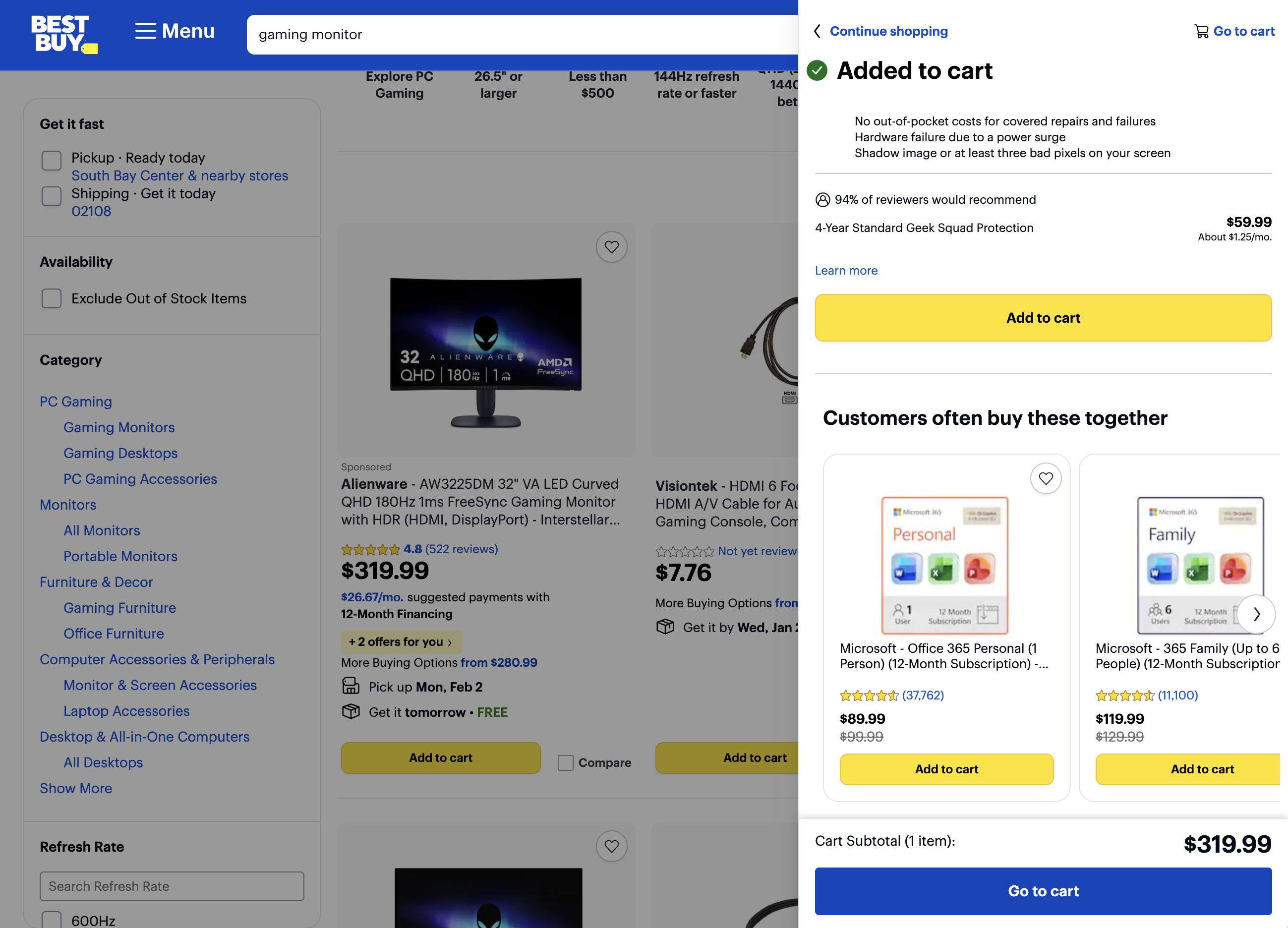
Task: Check Exclude Out of Stock Items
Action: tap(51, 298)
